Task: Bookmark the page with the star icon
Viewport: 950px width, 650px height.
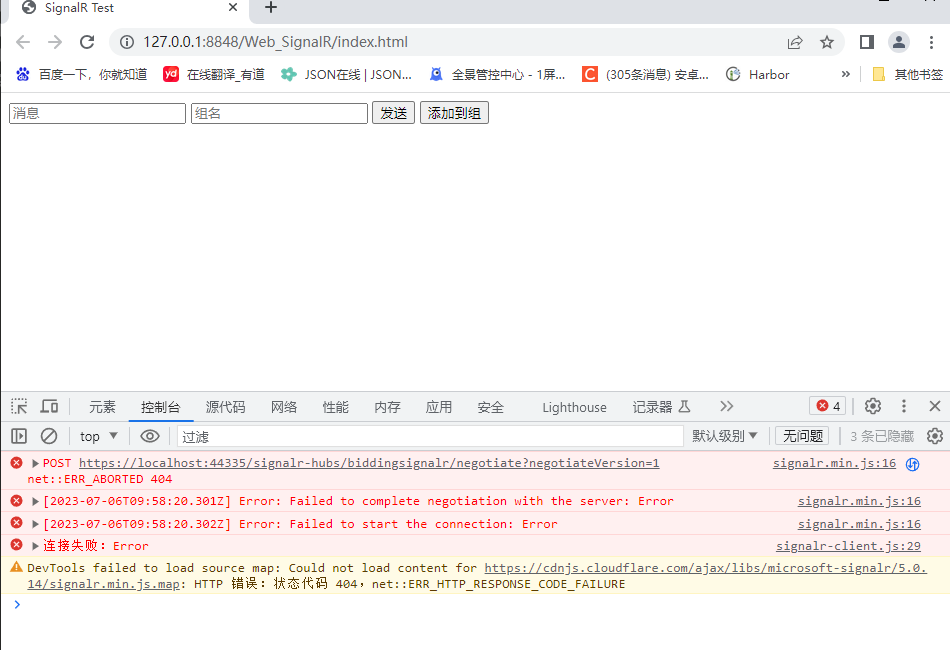Action: (x=827, y=42)
